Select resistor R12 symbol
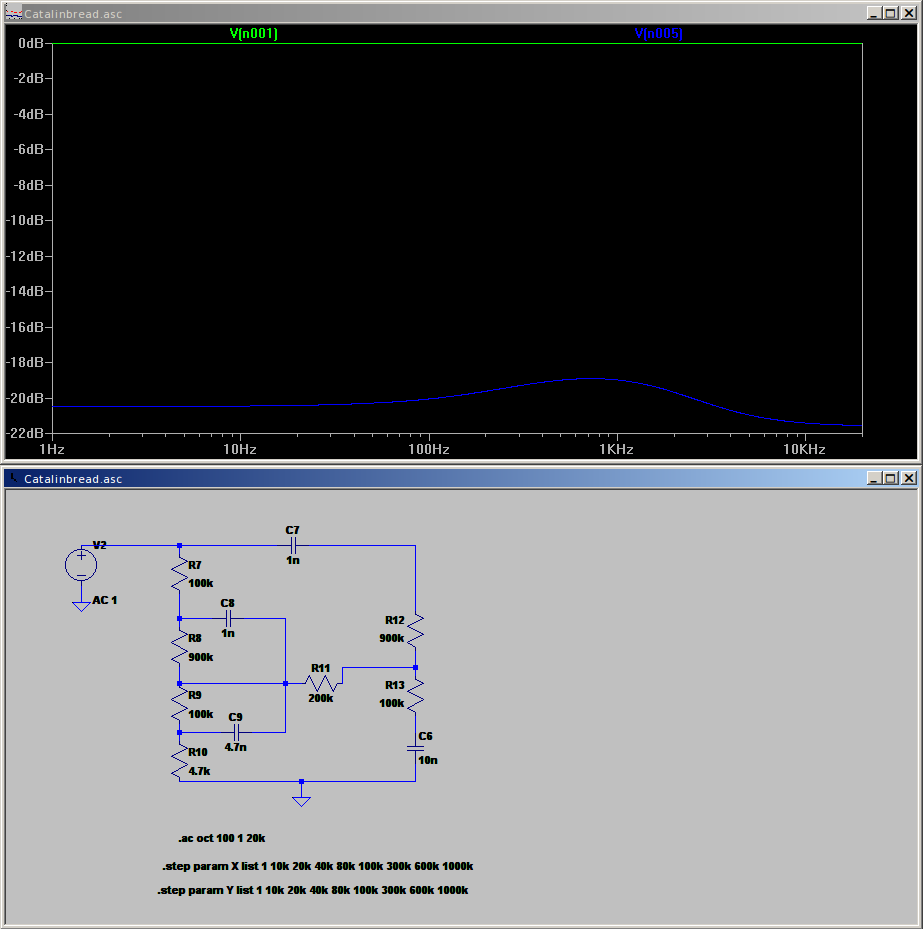The height and width of the screenshot is (929, 923). tap(415, 630)
